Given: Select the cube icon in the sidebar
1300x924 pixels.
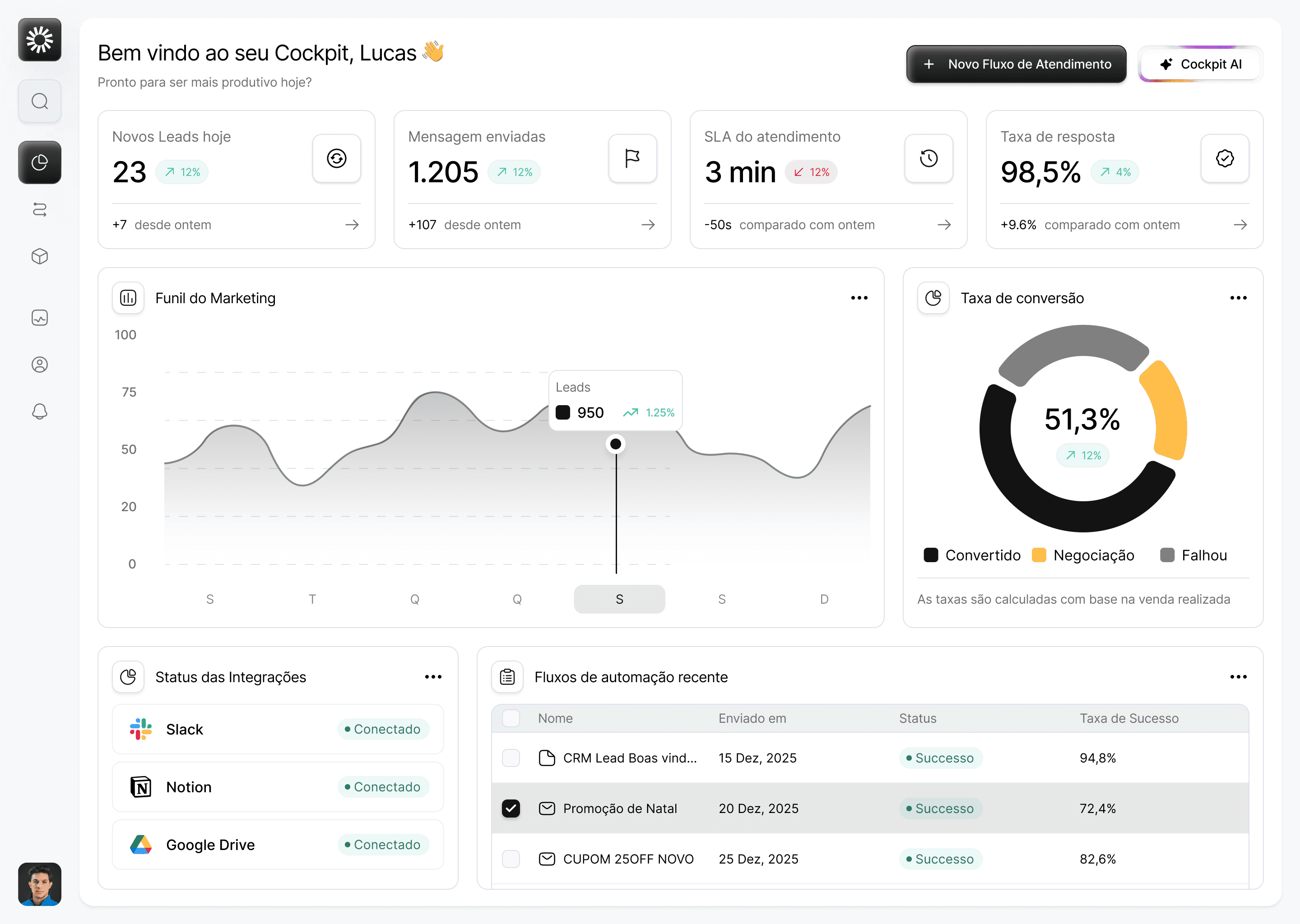Looking at the screenshot, I should [x=39, y=256].
